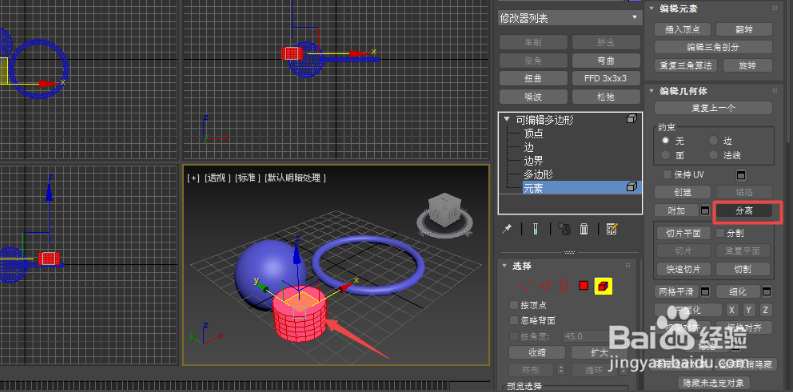Click the 分离 button

744,211
